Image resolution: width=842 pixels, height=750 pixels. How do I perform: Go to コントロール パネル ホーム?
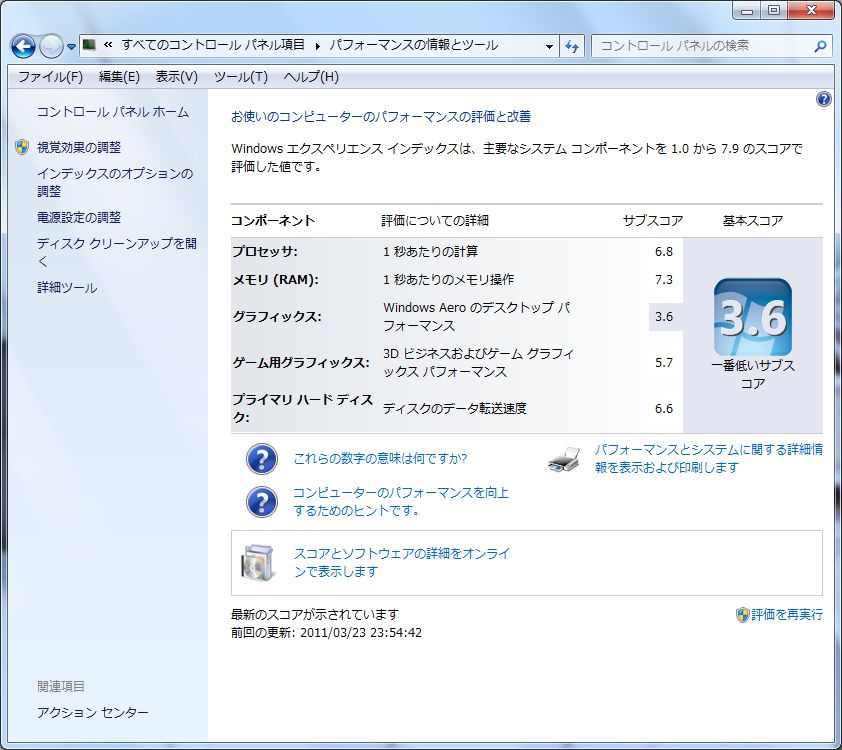point(113,112)
